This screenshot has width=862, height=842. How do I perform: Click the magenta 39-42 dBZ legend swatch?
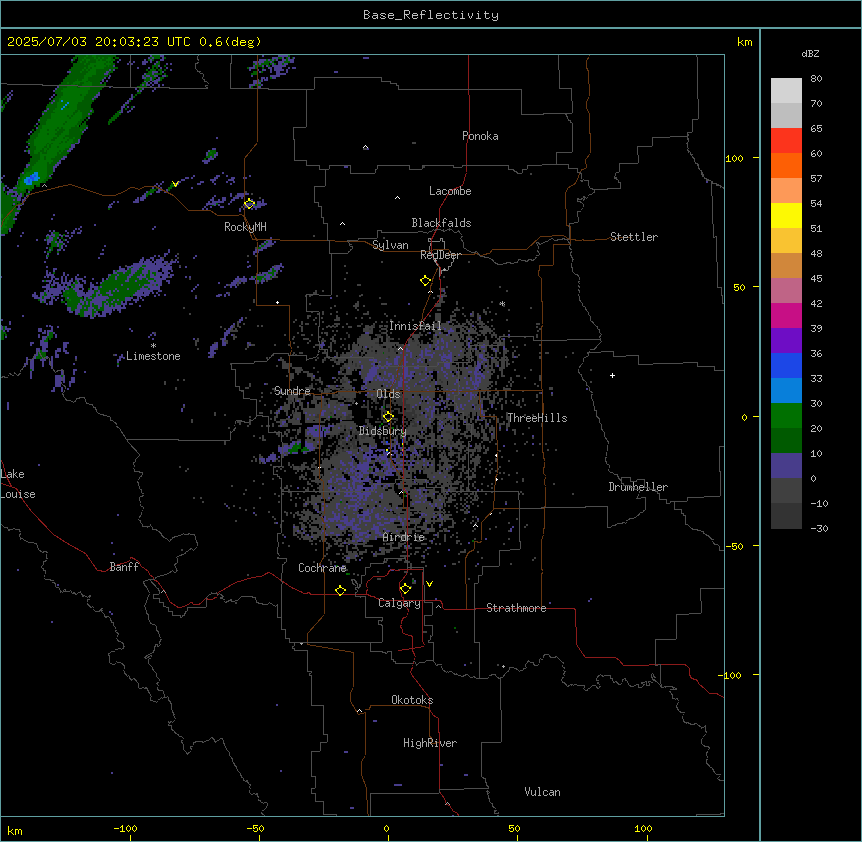pyautogui.click(x=786, y=315)
